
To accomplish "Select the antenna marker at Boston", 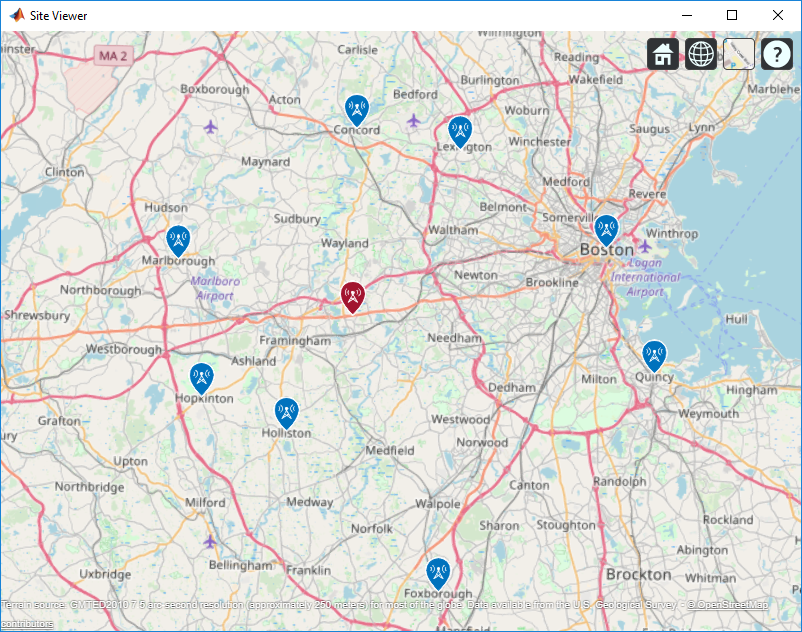I will click(x=606, y=230).
